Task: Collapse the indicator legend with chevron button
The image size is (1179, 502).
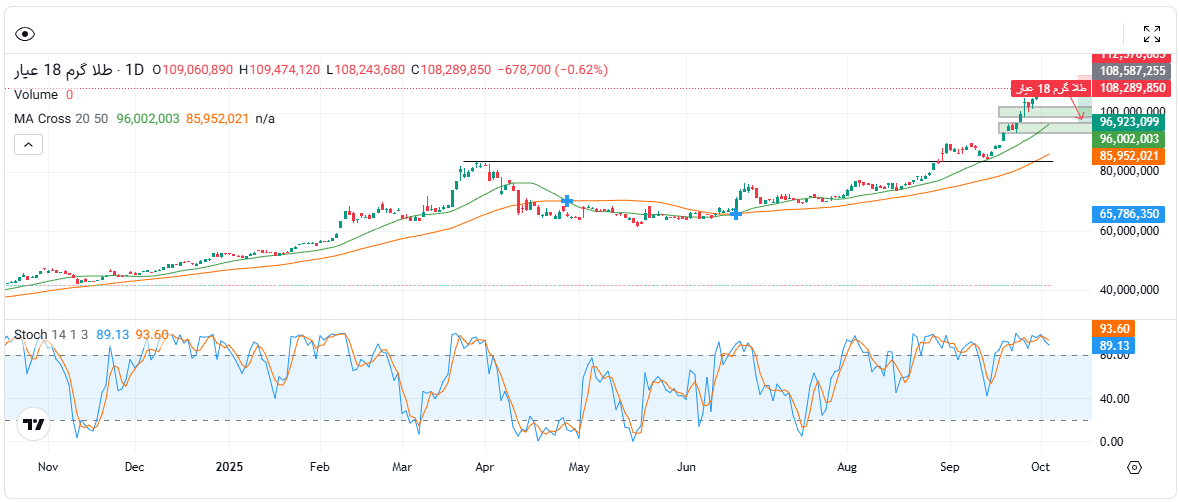Action: click(28, 145)
